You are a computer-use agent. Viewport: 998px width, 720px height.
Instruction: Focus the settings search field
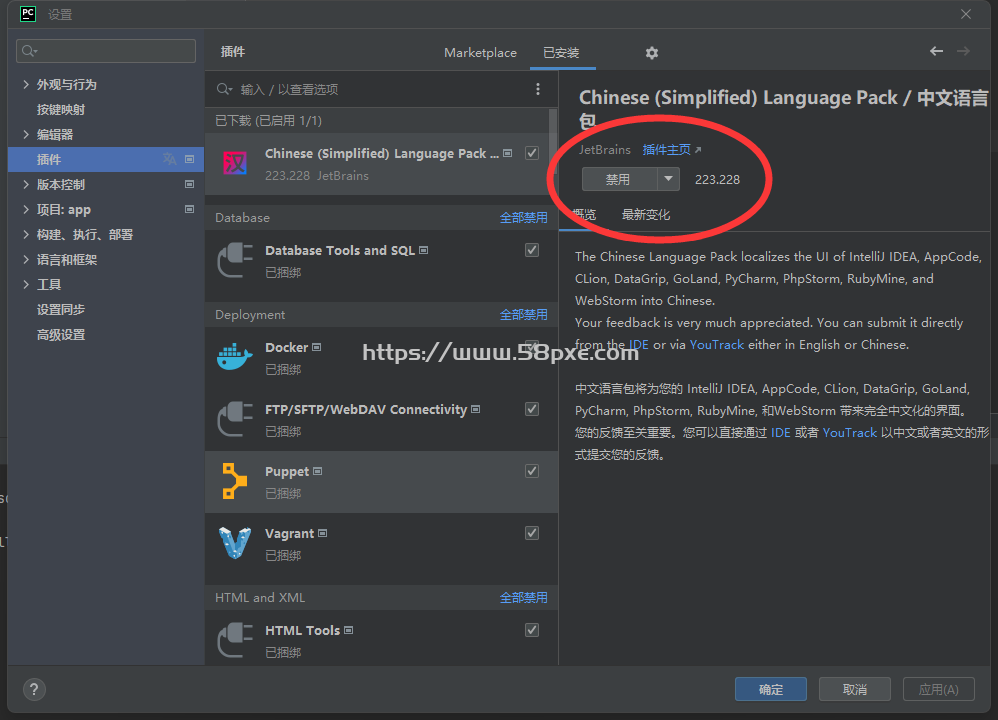[x=106, y=51]
